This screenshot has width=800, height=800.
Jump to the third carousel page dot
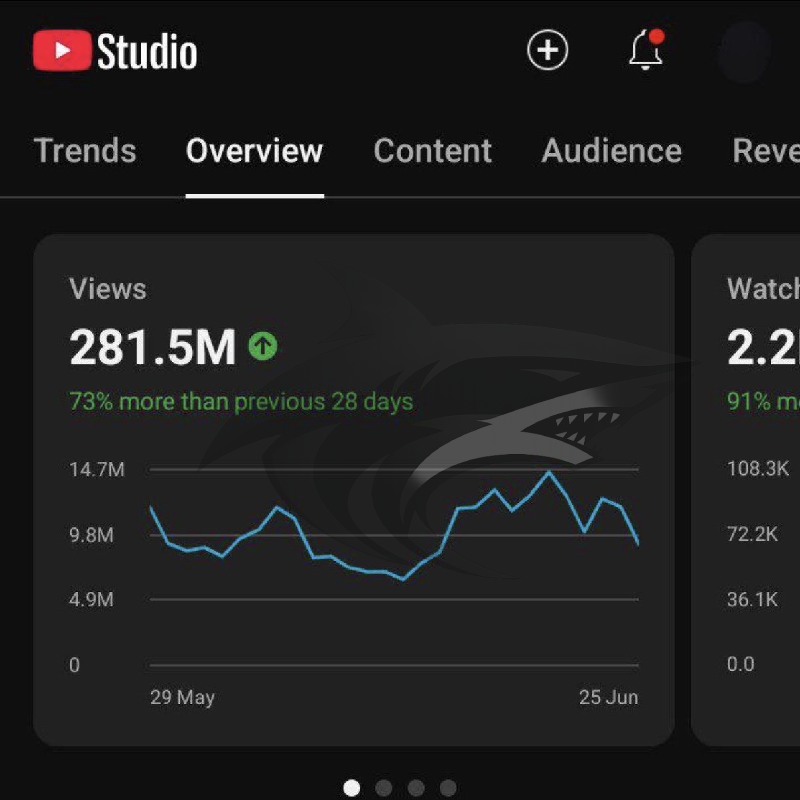pyautogui.click(x=416, y=787)
